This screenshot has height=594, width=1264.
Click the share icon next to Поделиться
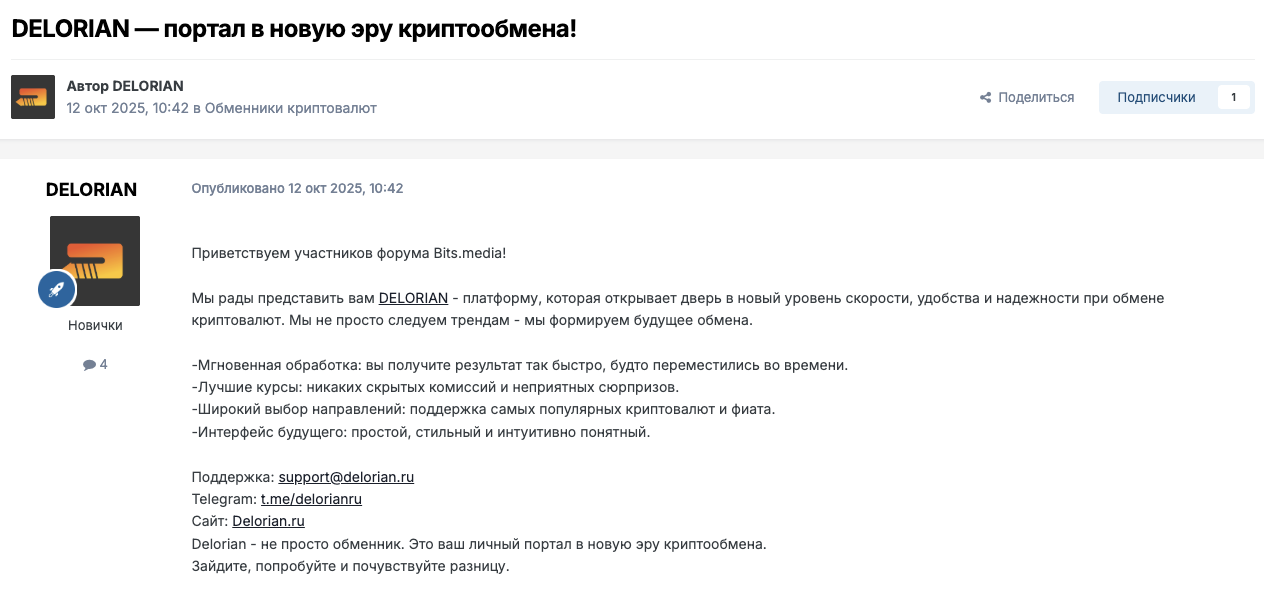[x=985, y=98]
